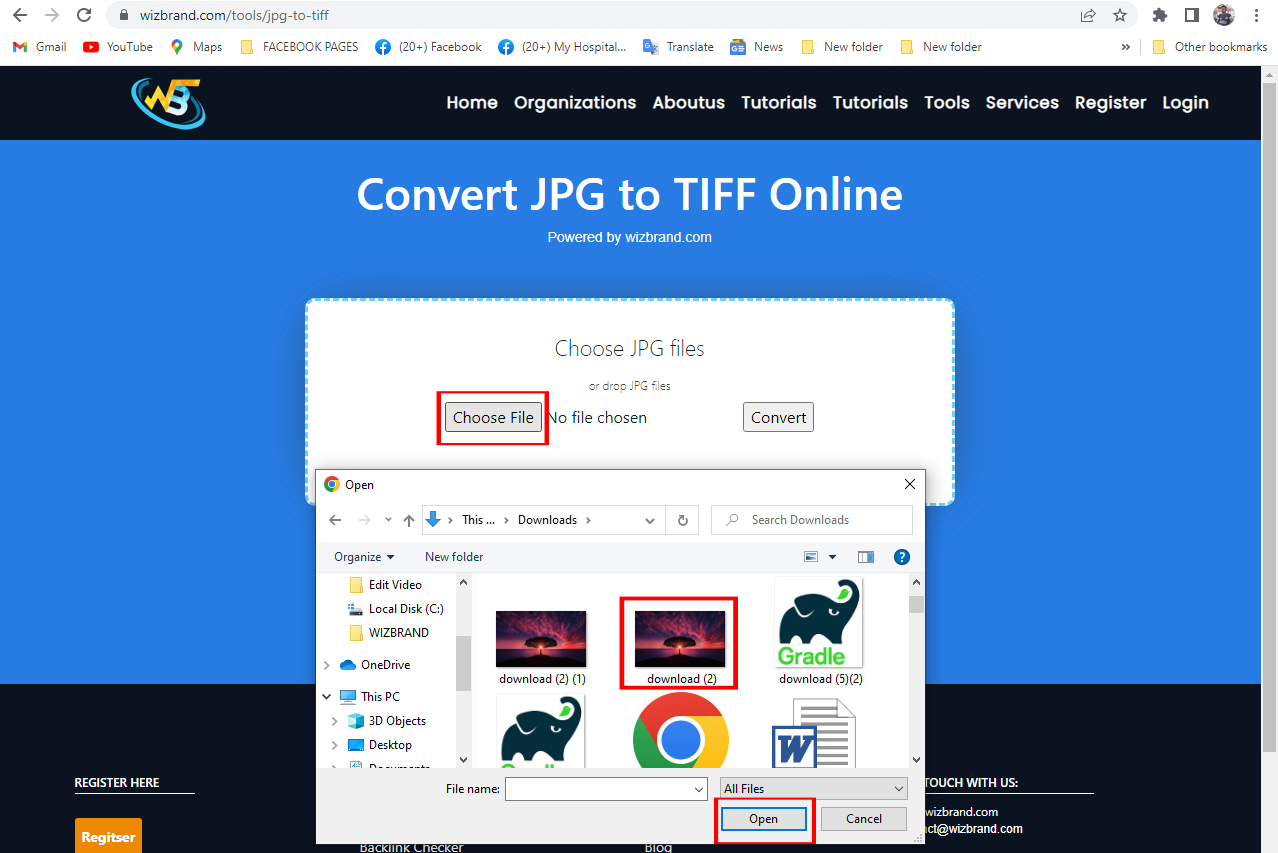Open the Help question mark in file dialog
The width and height of the screenshot is (1278, 853).
[901, 557]
